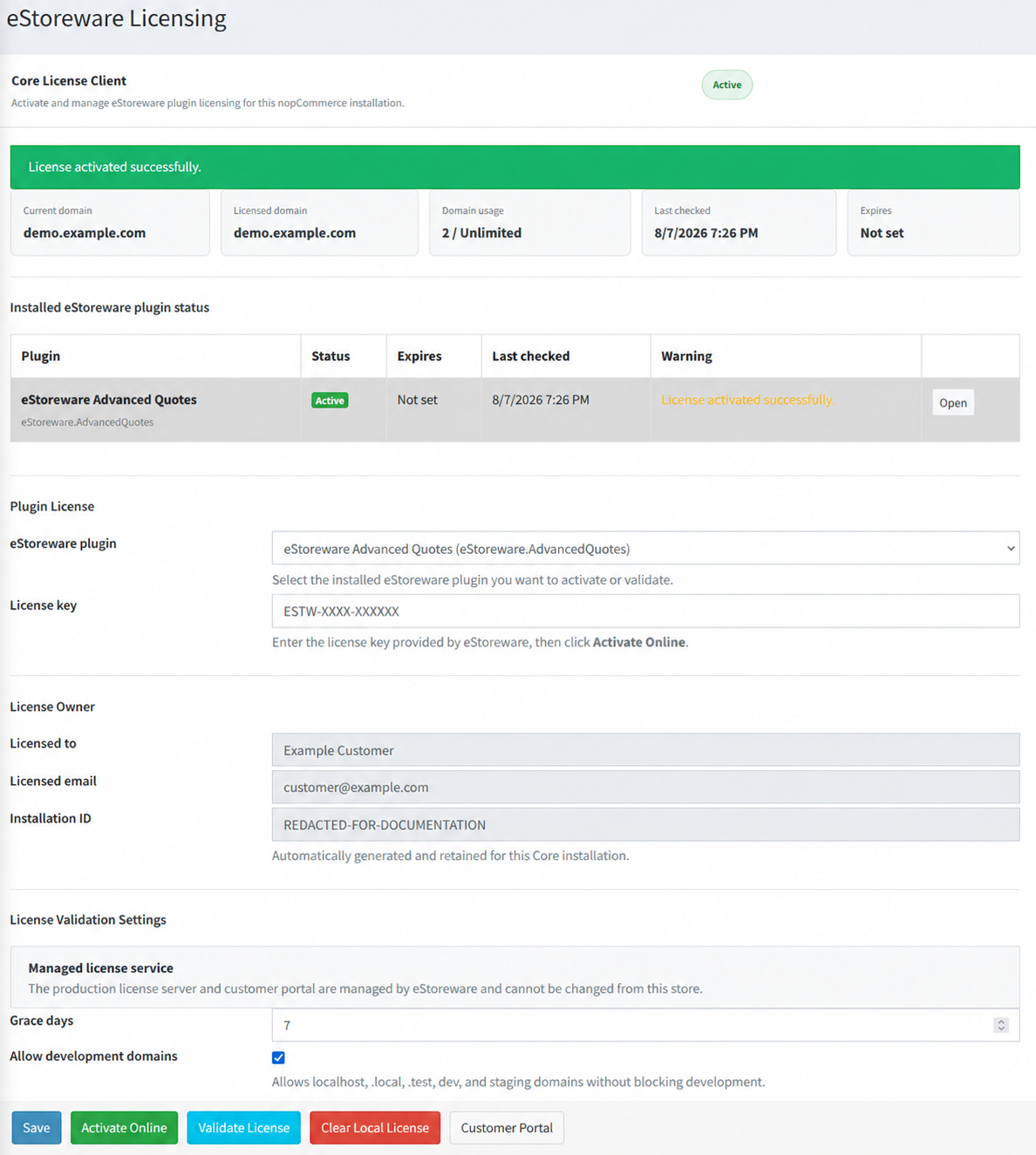Click the green Active status tag in plugin table
Screen dimensions: 1036x1155
pos(330,400)
